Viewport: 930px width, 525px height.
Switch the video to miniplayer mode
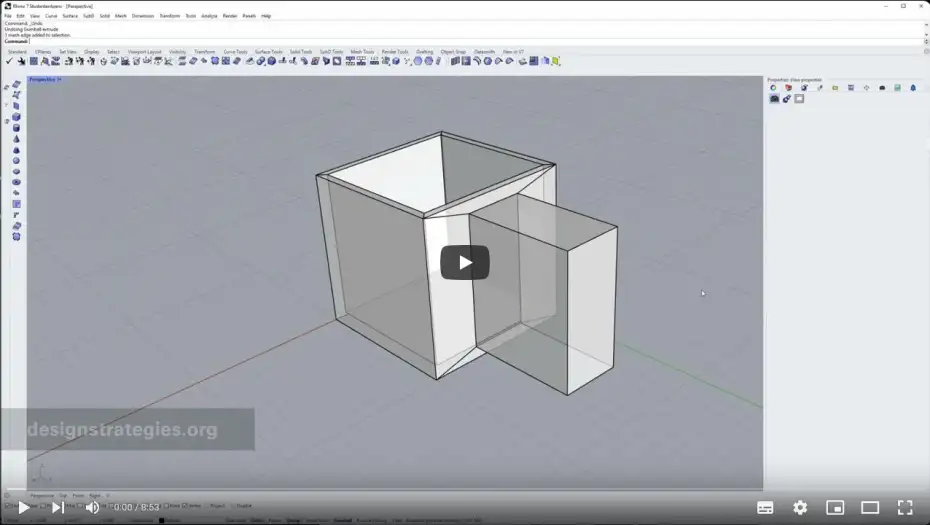click(835, 507)
